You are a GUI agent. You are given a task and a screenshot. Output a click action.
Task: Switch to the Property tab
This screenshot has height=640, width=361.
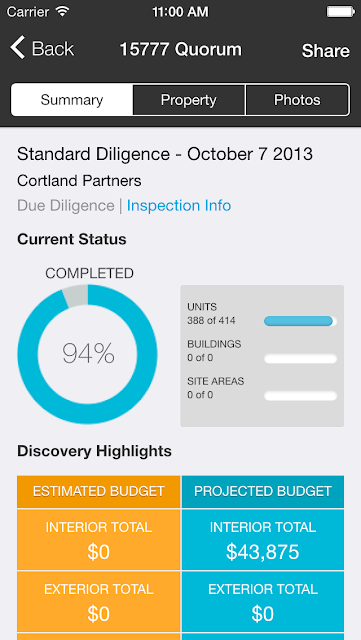coord(189,100)
